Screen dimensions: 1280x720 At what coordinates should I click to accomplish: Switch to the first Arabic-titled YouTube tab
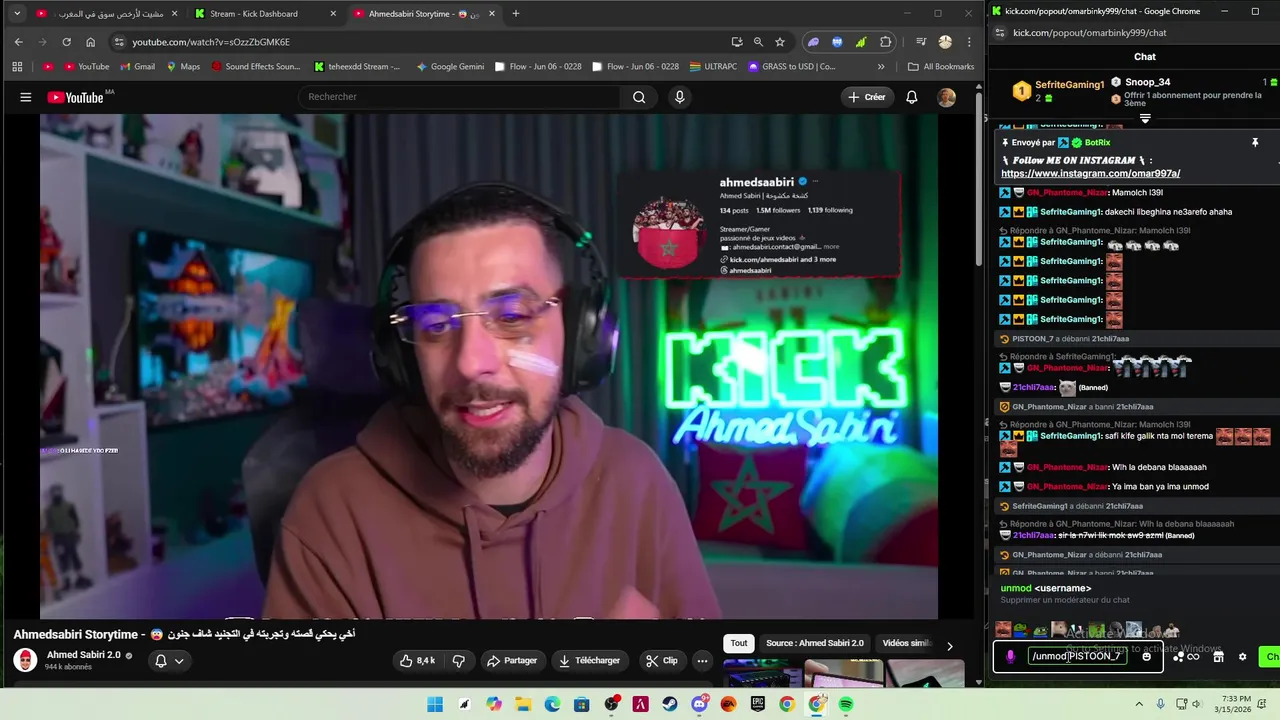[x=107, y=14]
